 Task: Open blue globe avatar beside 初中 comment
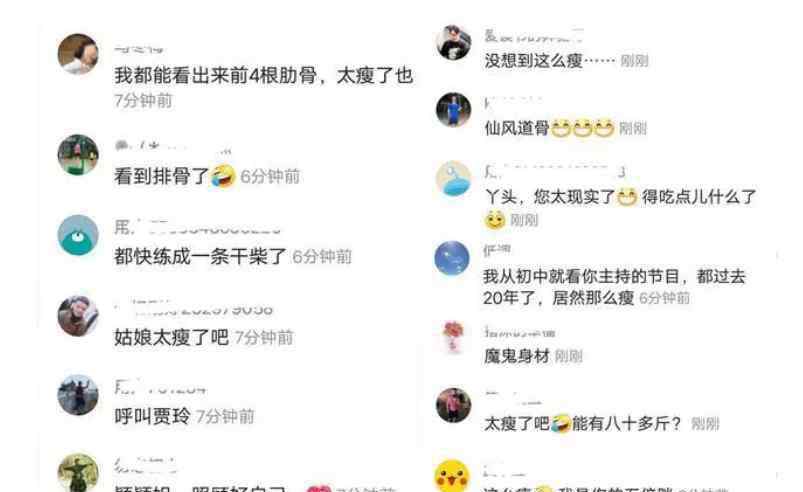[x=452, y=258]
